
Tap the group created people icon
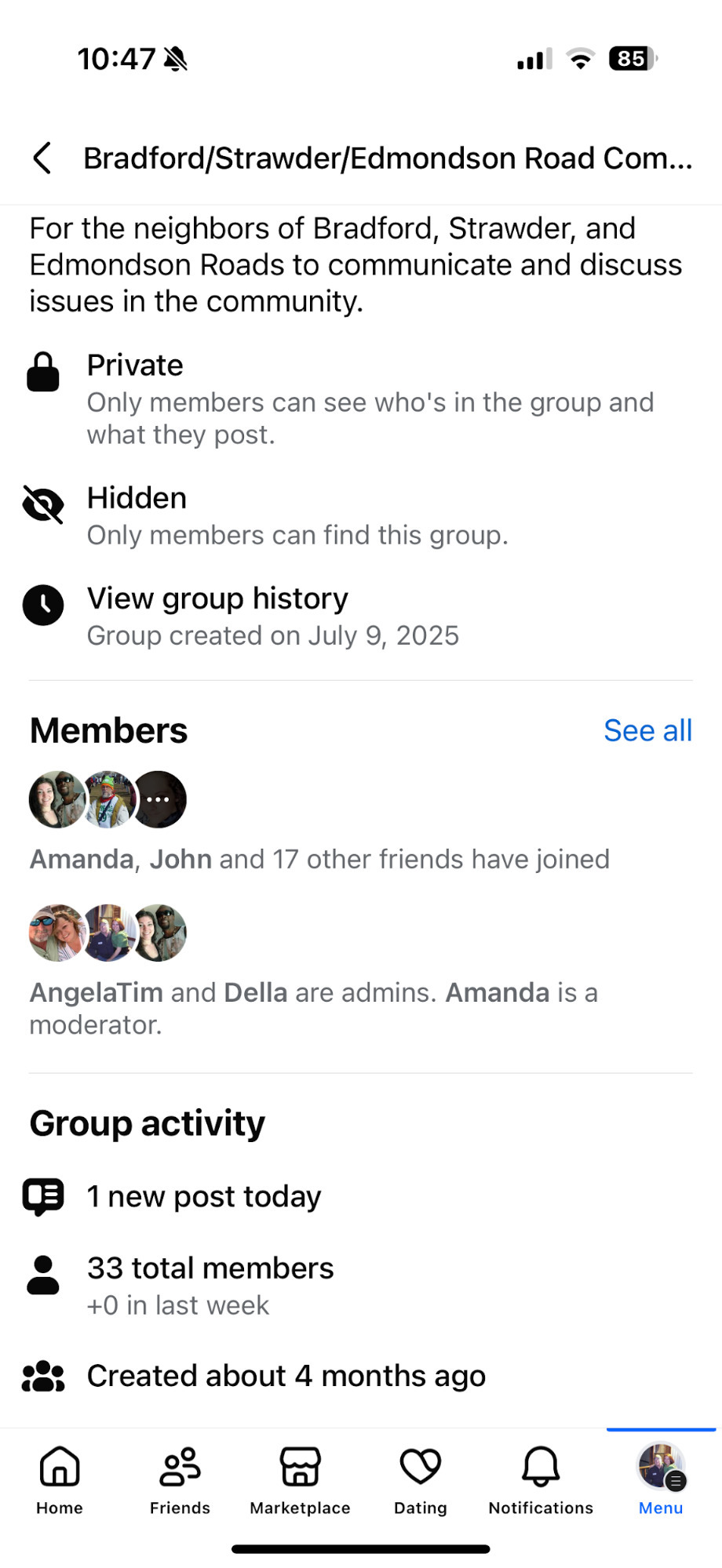click(43, 1376)
